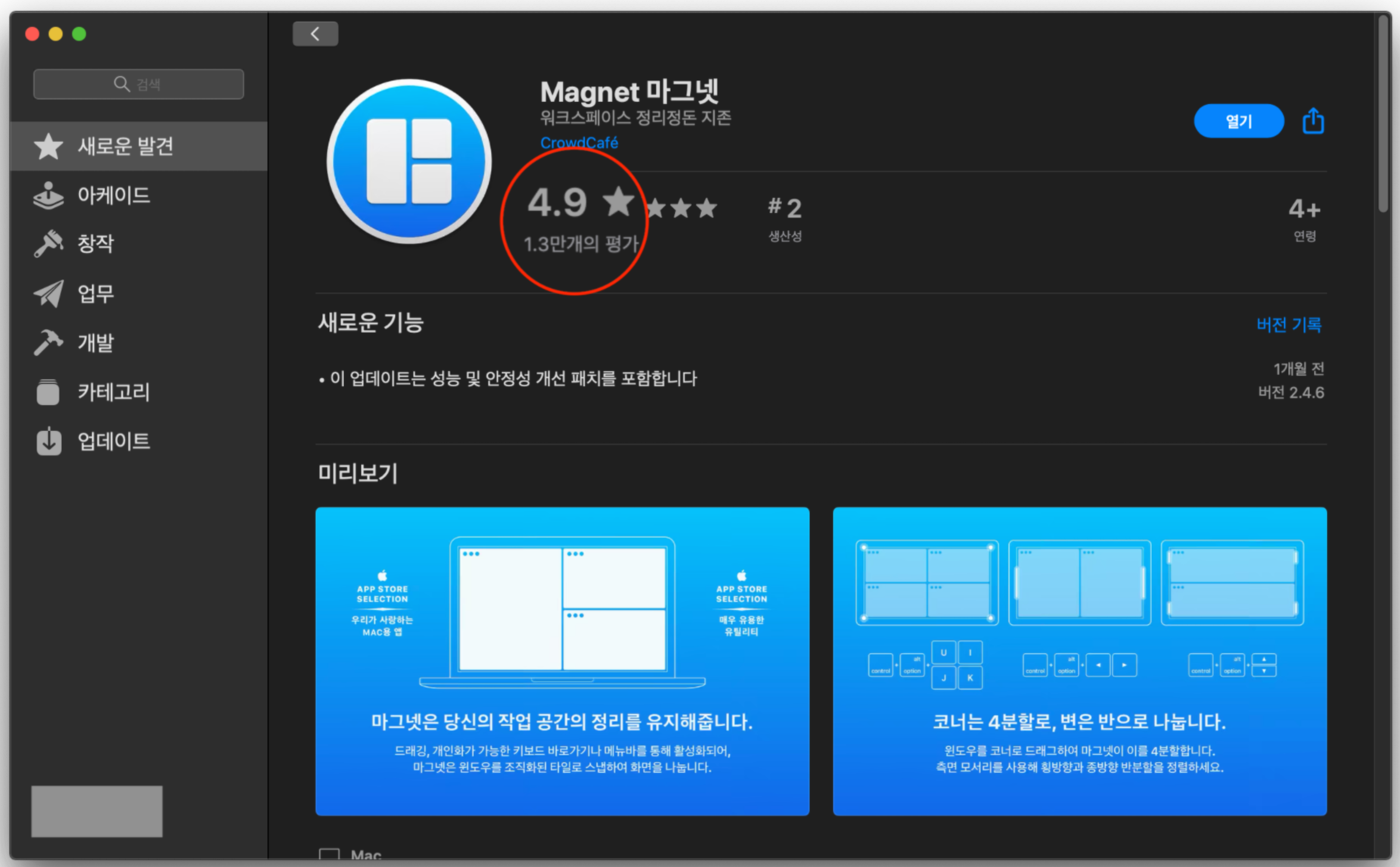
Task: Click the vertical scrollbar on the right edge
Action: [x=1384, y=113]
